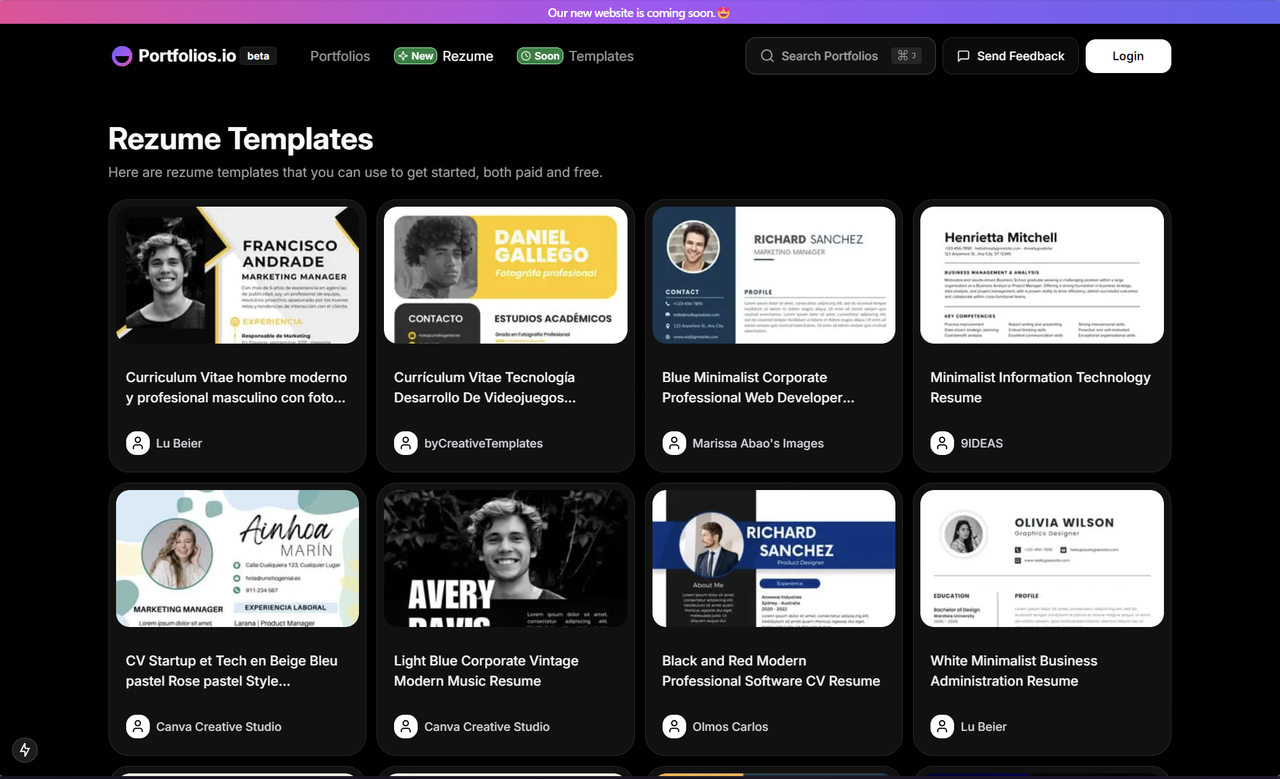Image resolution: width=1280 pixels, height=779 pixels.
Task: Click Olmos Carlos's avatar icon
Action: point(673,727)
